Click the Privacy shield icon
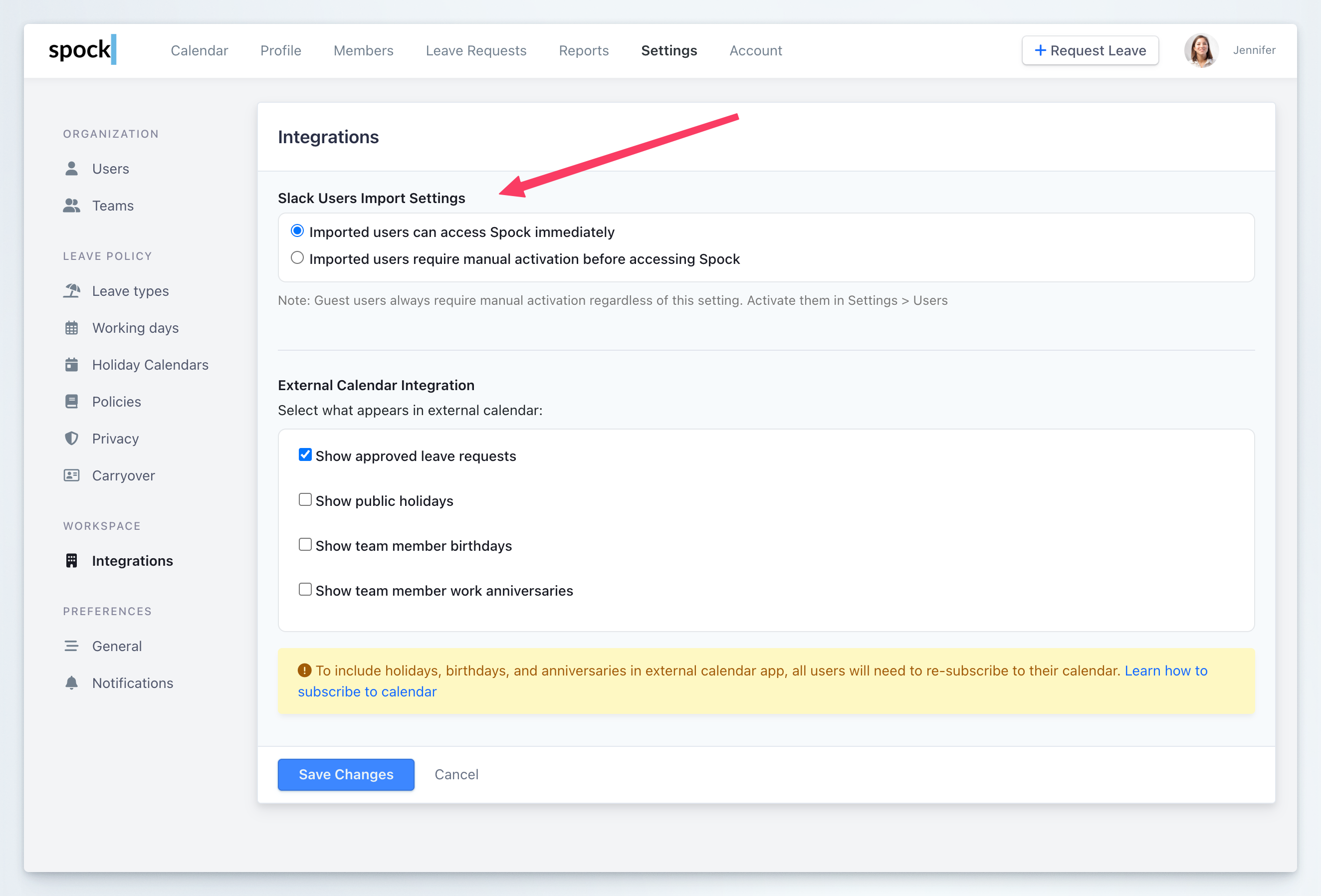 [72, 439]
